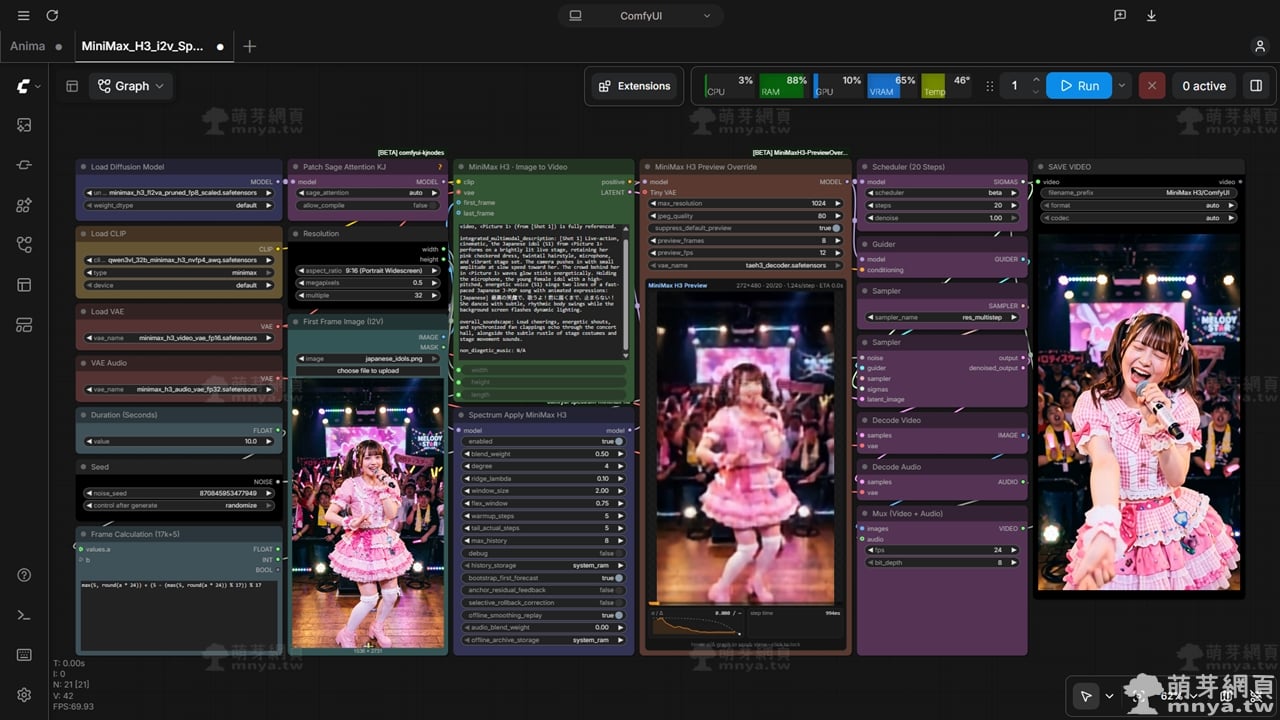Click the megapixels value field
Screen dimensions: 1280x720
point(366,283)
